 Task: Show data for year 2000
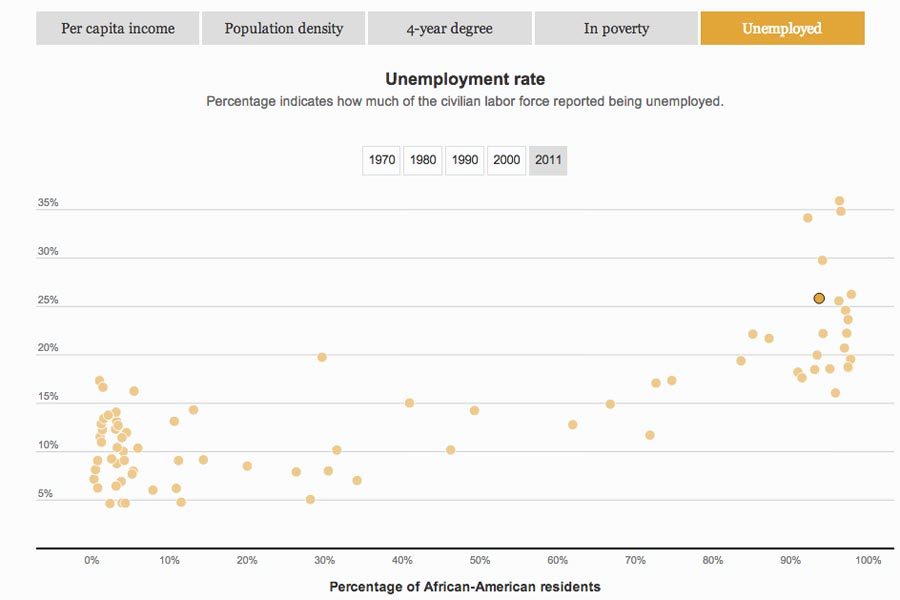[507, 160]
